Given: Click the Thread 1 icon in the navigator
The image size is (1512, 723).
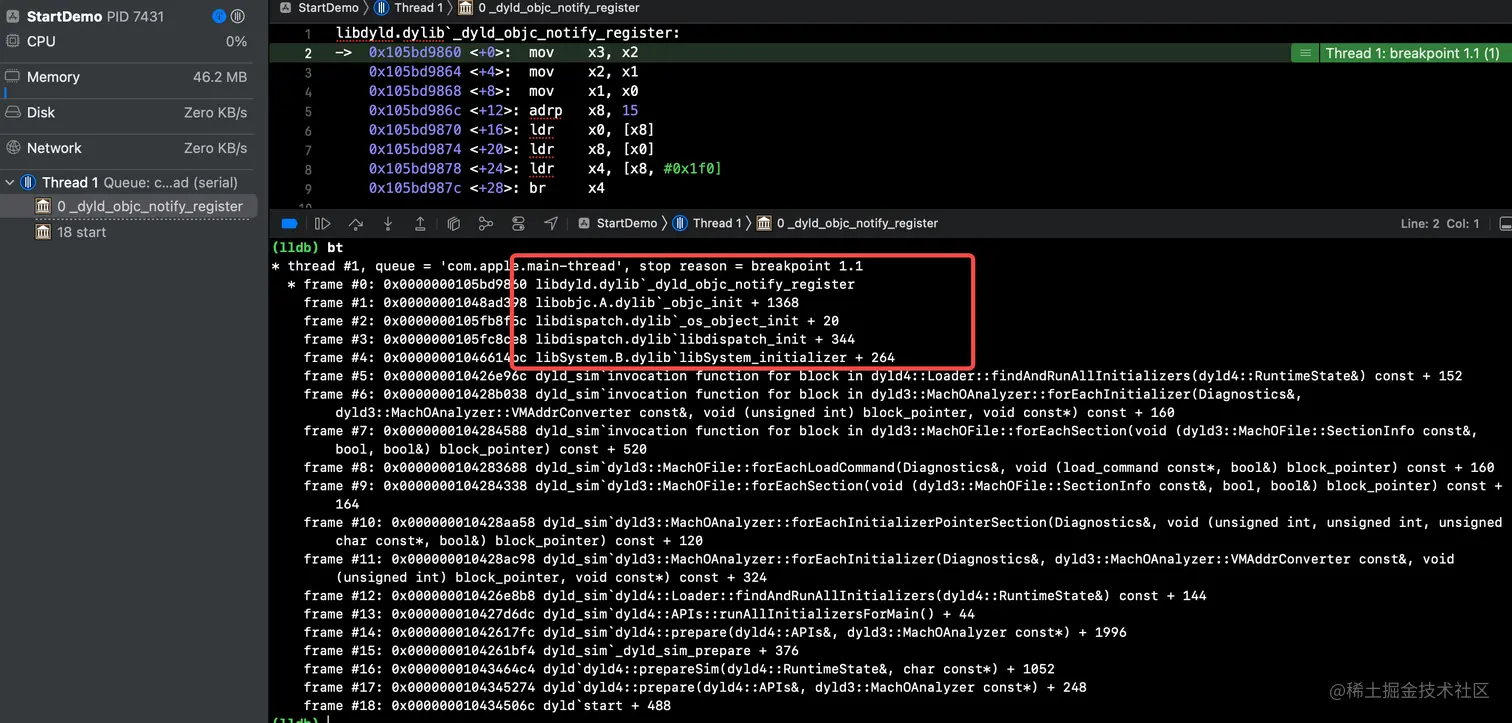Looking at the screenshot, I should point(30,183).
